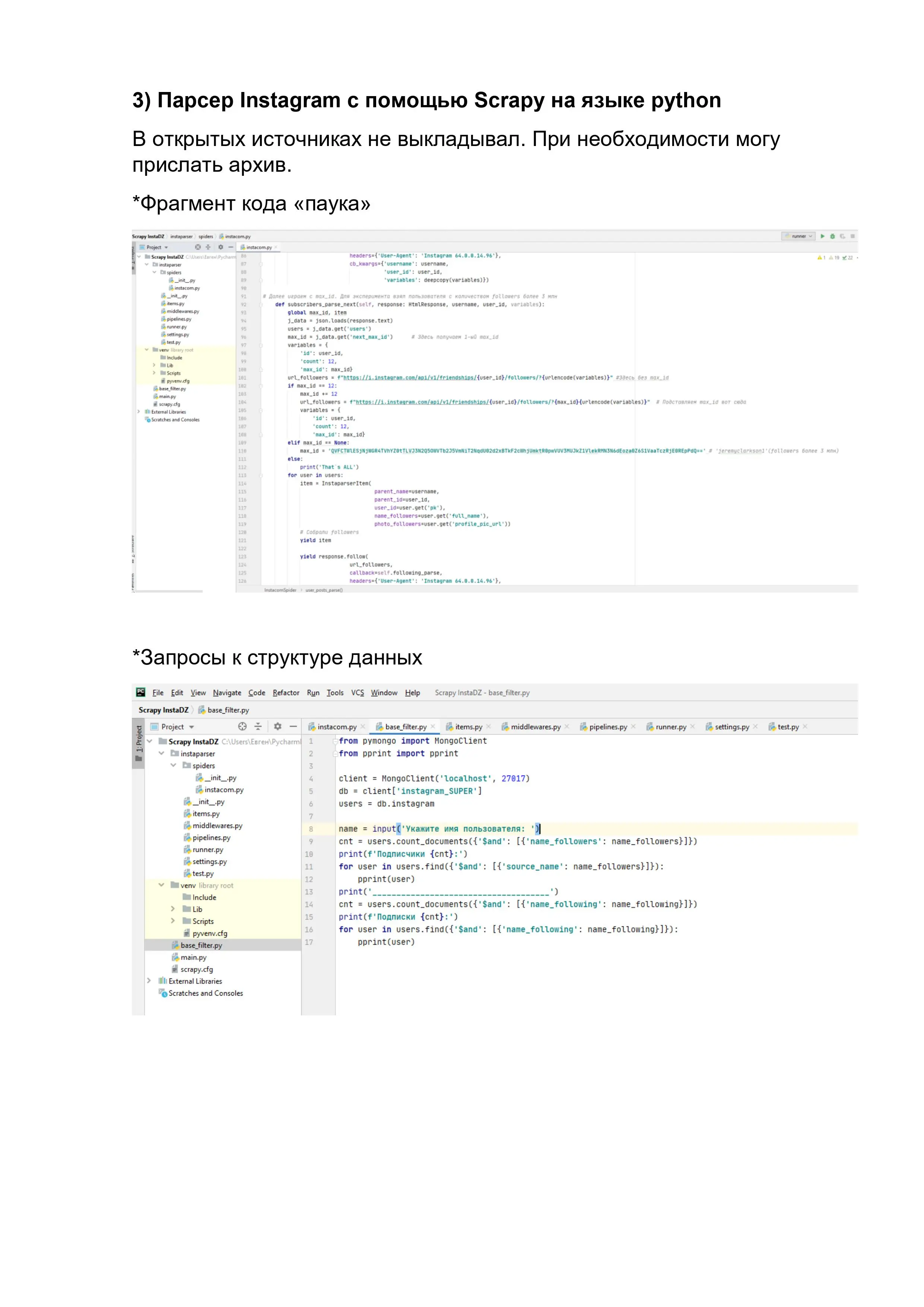
Task: Click the Scrapy InstaDZ breadcrumb in lower window
Action: tap(163, 710)
